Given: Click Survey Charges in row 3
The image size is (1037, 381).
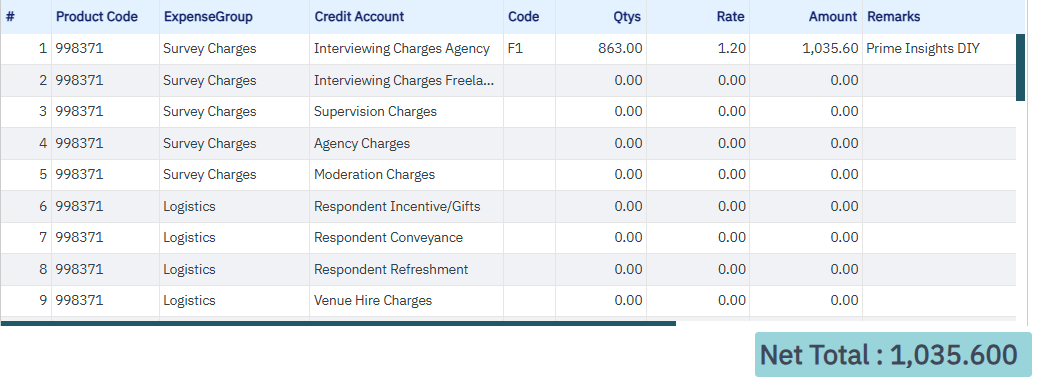Looking at the screenshot, I should pyautogui.click(x=234, y=112).
